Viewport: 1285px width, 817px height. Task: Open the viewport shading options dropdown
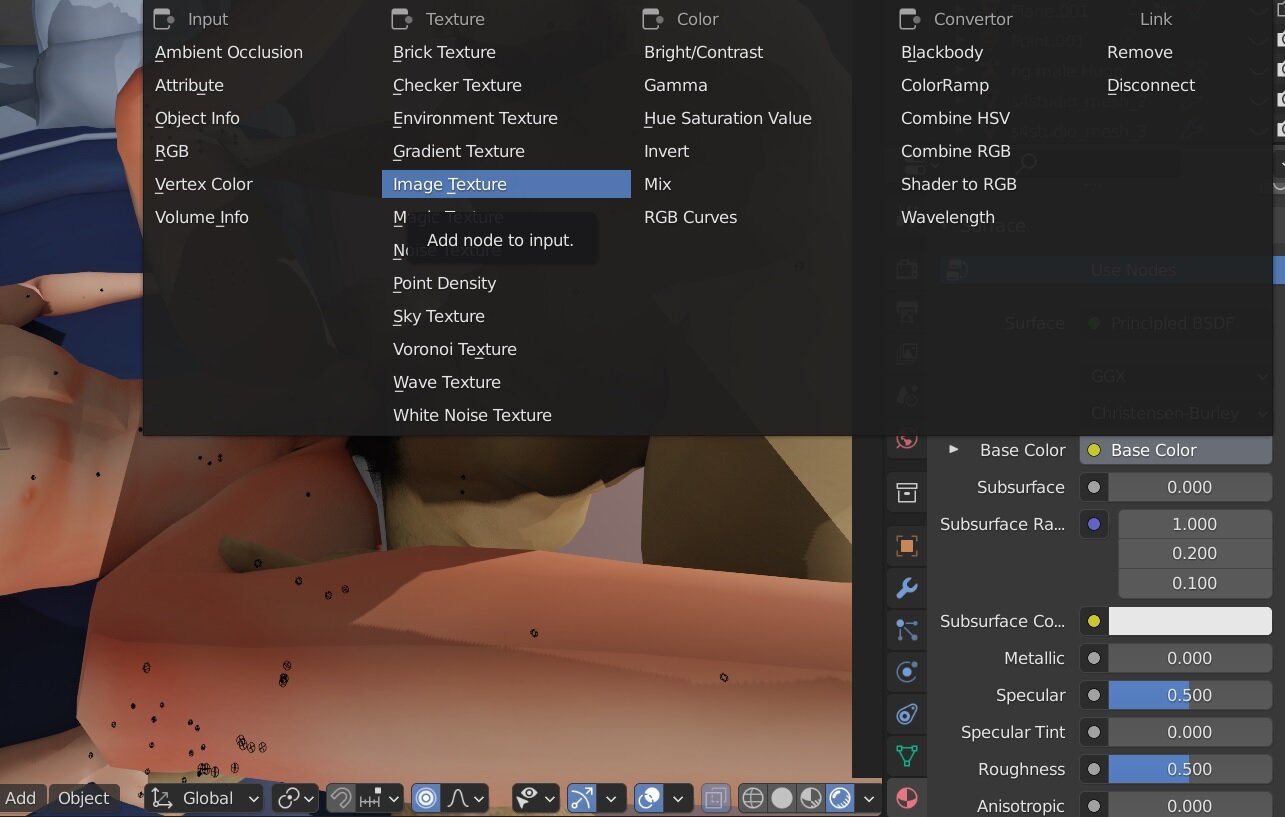coord(869,798)
